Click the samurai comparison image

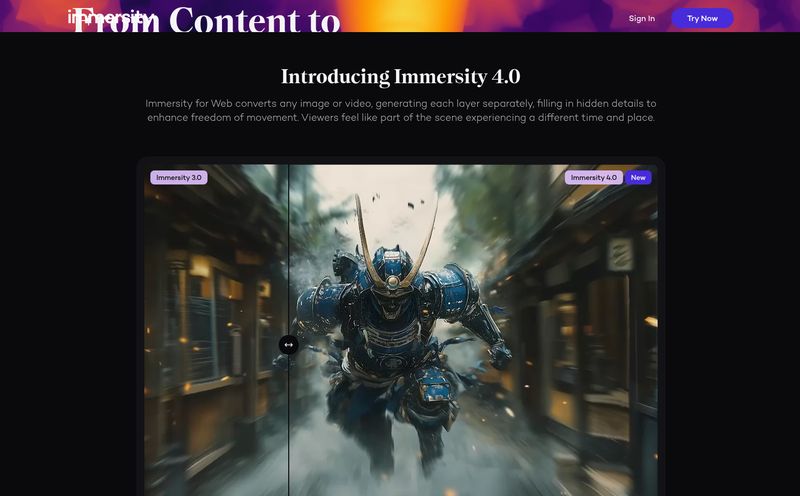coord(401,330)
